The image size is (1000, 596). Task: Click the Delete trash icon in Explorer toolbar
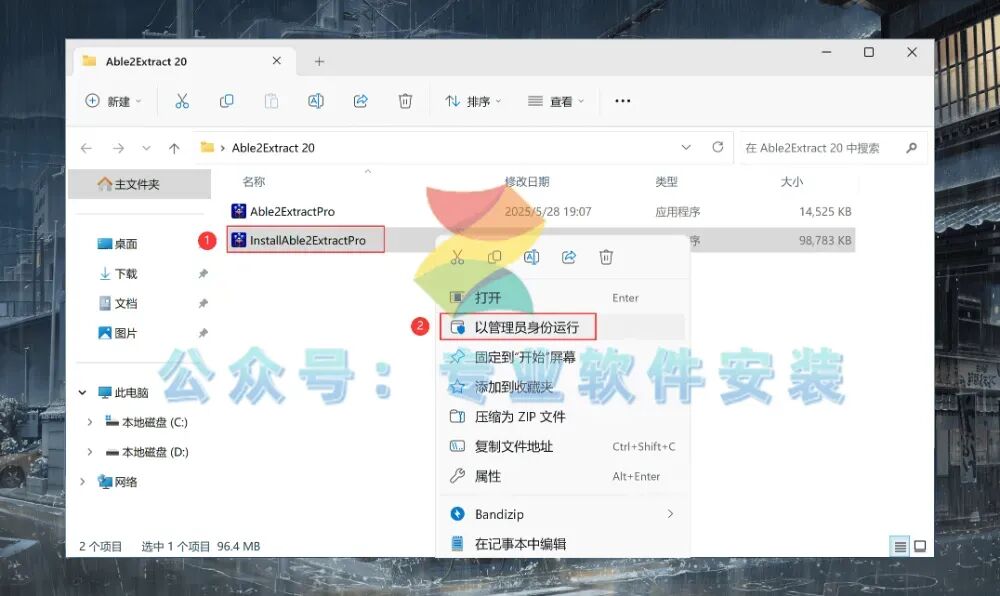click(x=405, y=101)
